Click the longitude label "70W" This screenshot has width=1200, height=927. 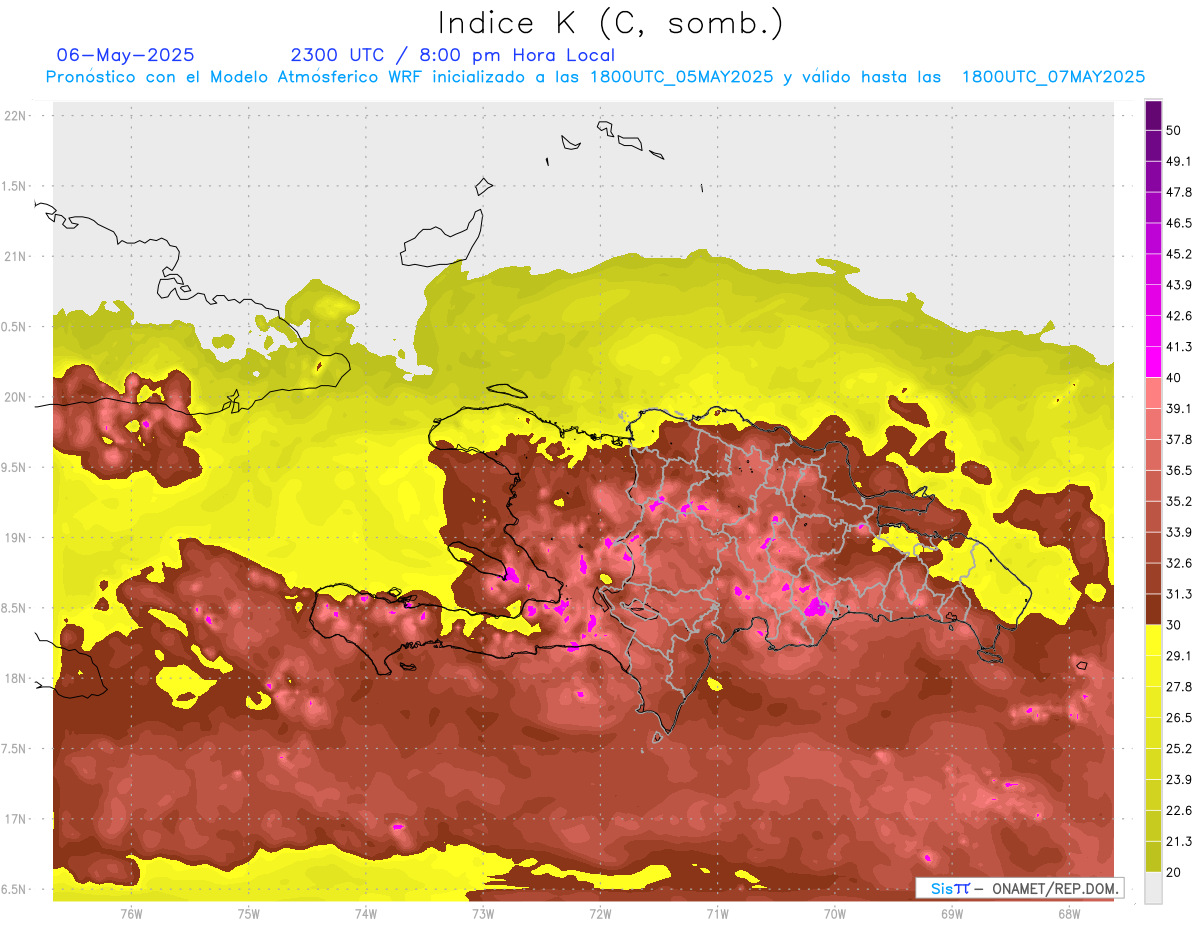[835, 914]
